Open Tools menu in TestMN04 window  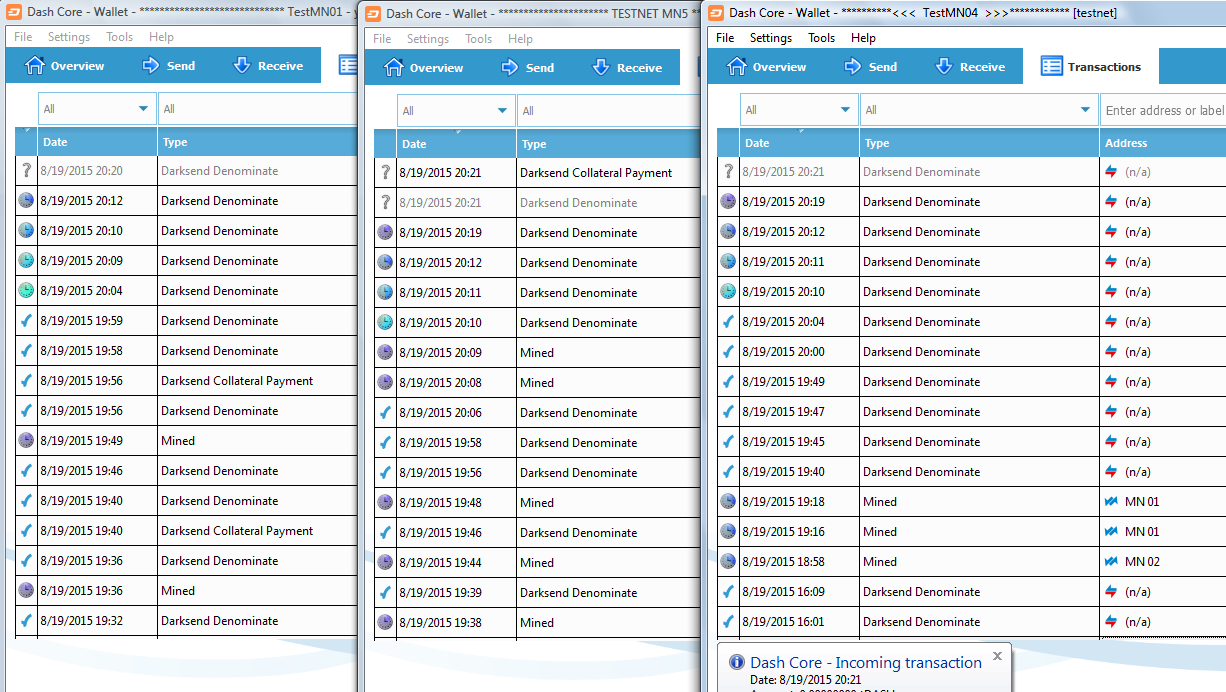click(x=822, y=38)
